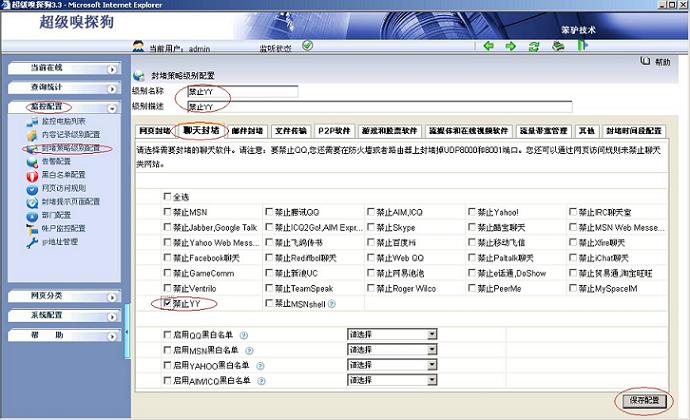Click the green back arrow icon
Screen dimensions: 690x420
(488, 46)
